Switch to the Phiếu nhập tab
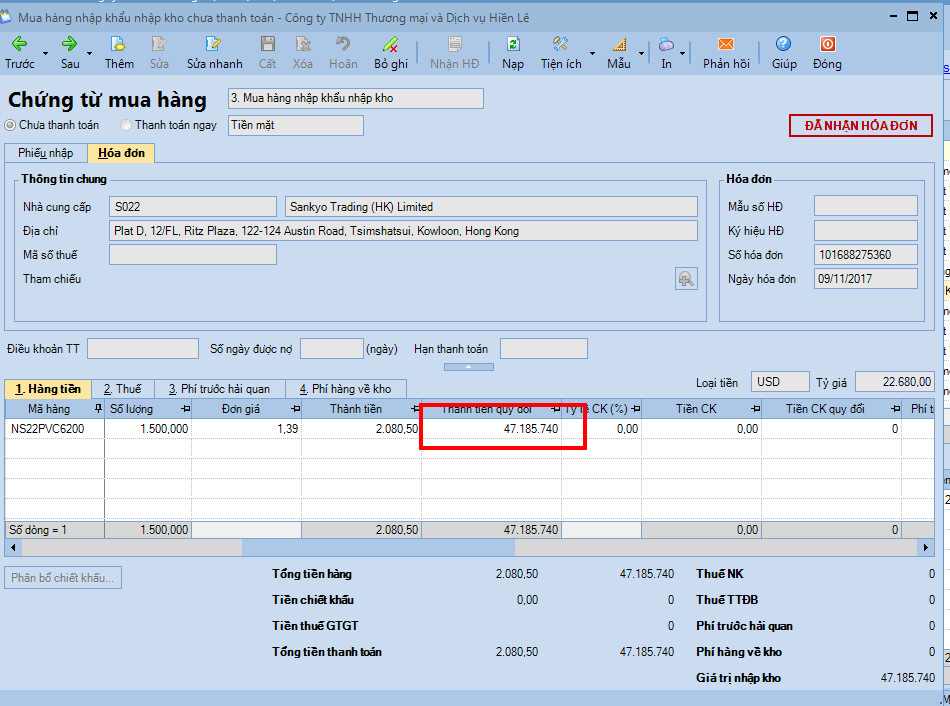The height and width of the screenshot is (706, 950). tap(45, 153)
